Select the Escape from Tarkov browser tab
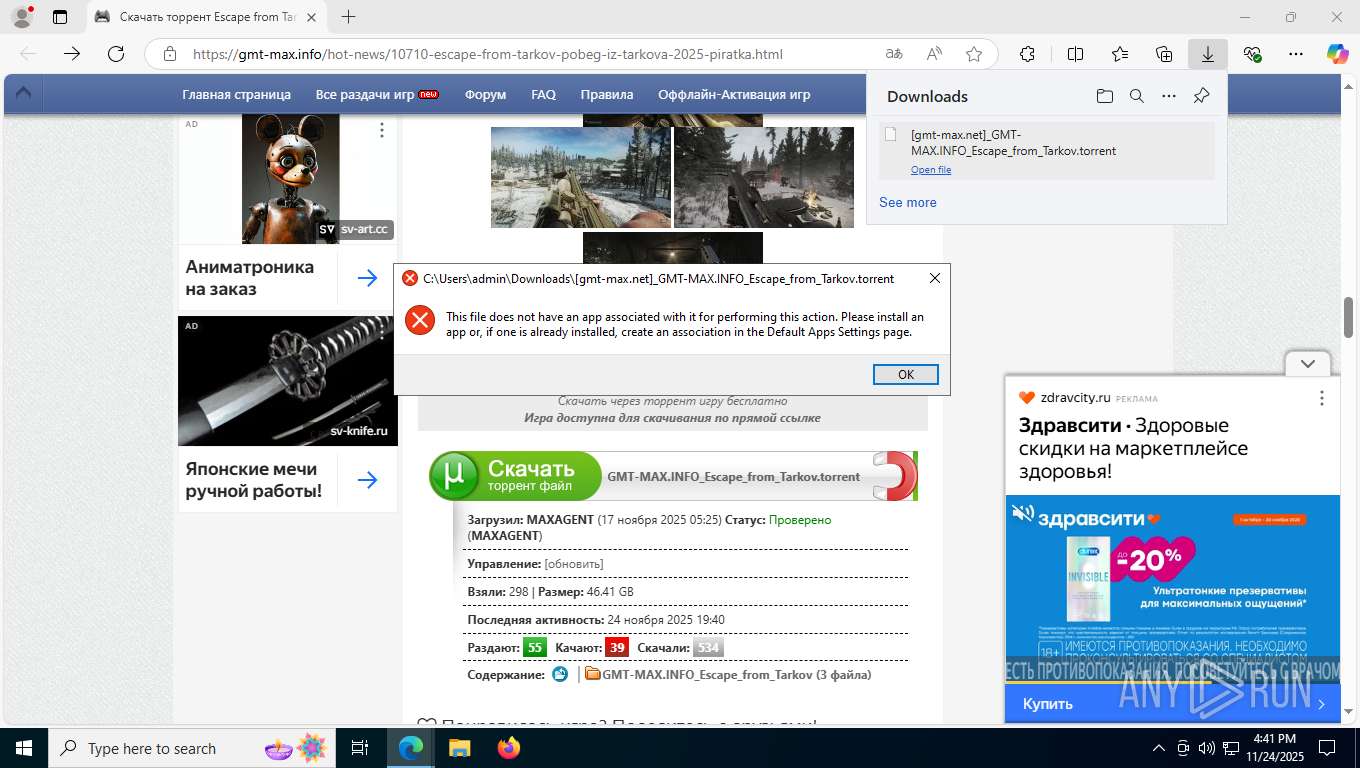The width and height of the screenshot is (1360, 768). click(x=208, y=17)
